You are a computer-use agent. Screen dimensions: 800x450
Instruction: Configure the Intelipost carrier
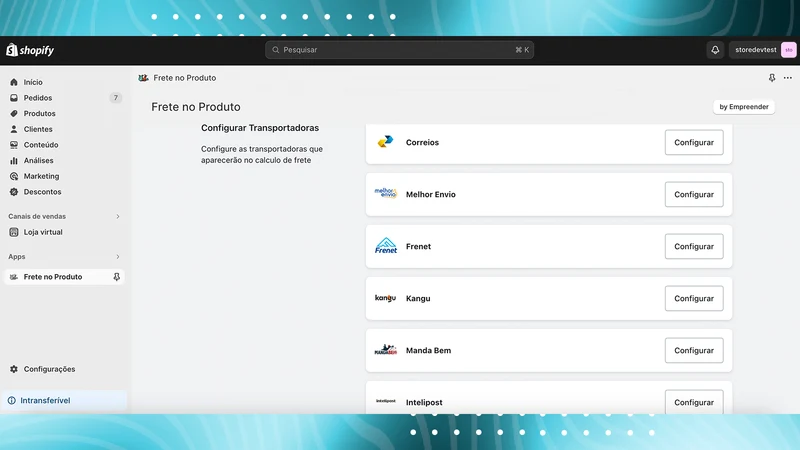(694, 402)
